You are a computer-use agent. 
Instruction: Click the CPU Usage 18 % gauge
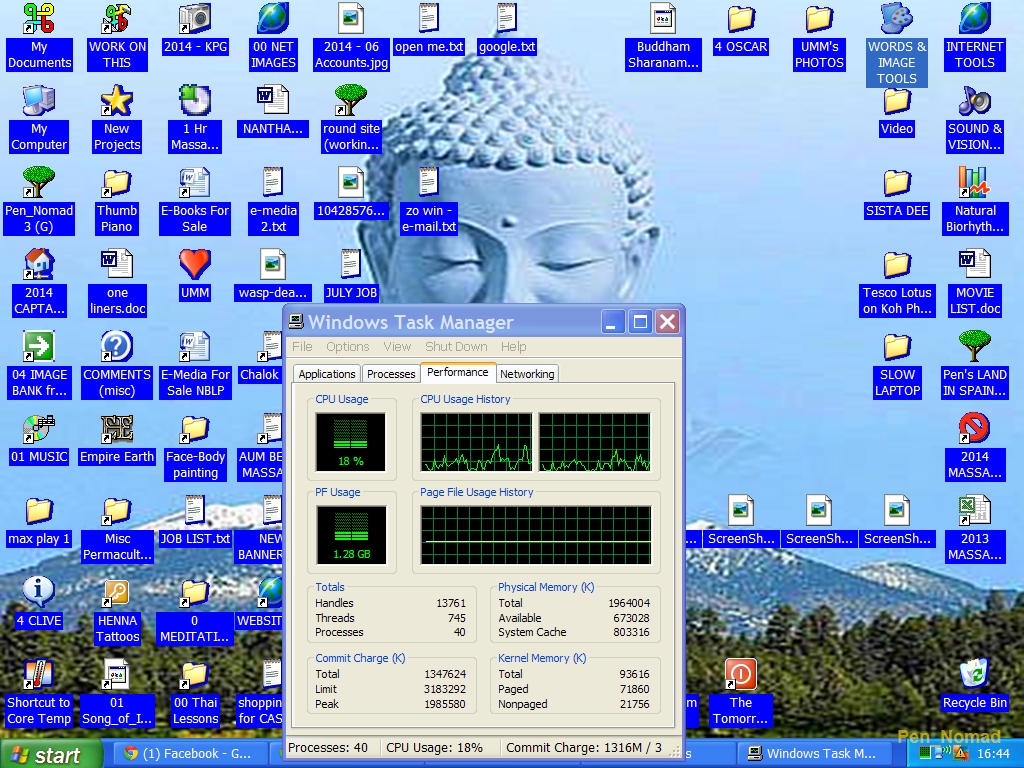(x=351, y=442)
